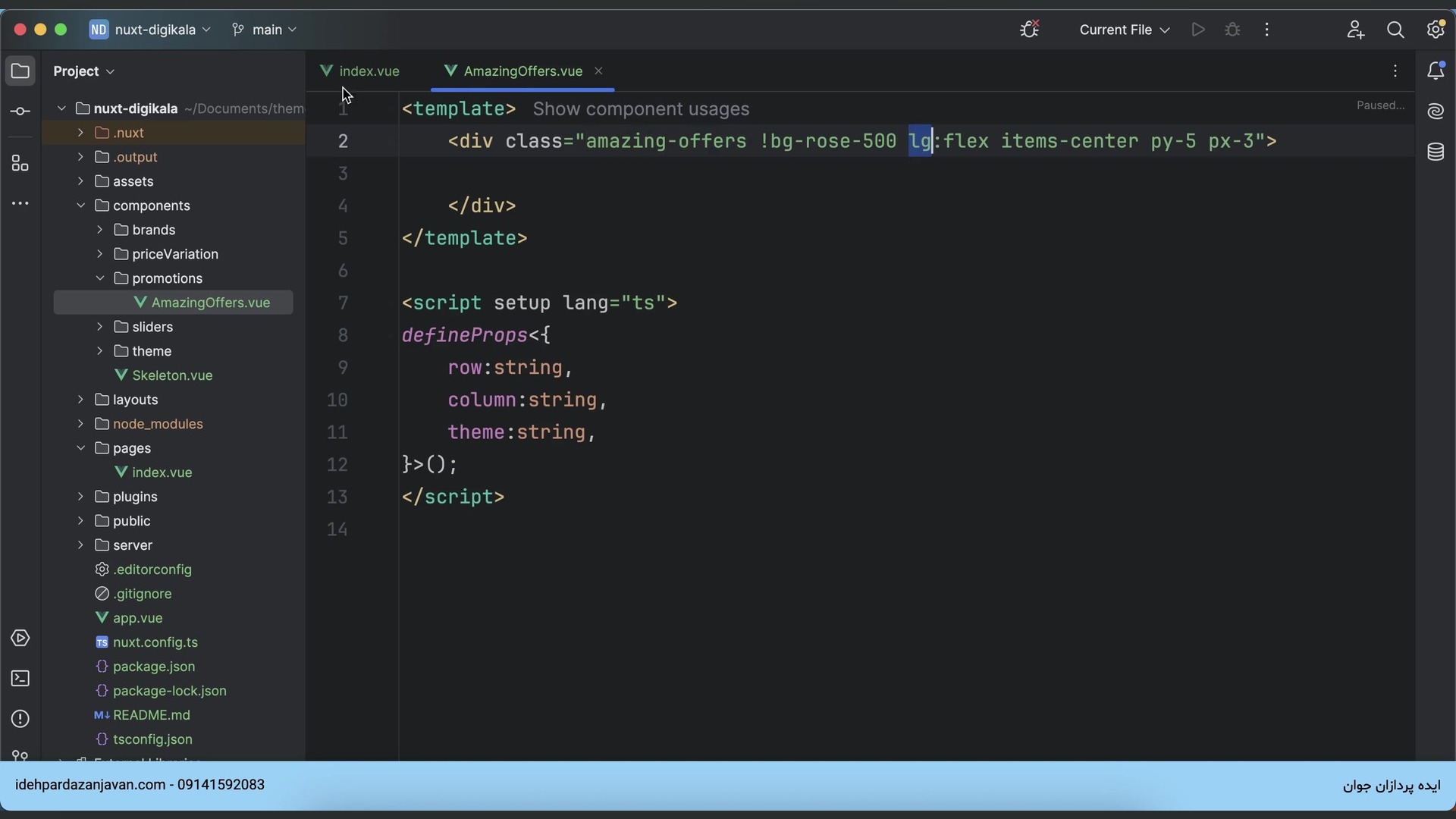Screen dimensions: 1456x819
Task: Switch to the index.vue tab
Action: [369, 71]
